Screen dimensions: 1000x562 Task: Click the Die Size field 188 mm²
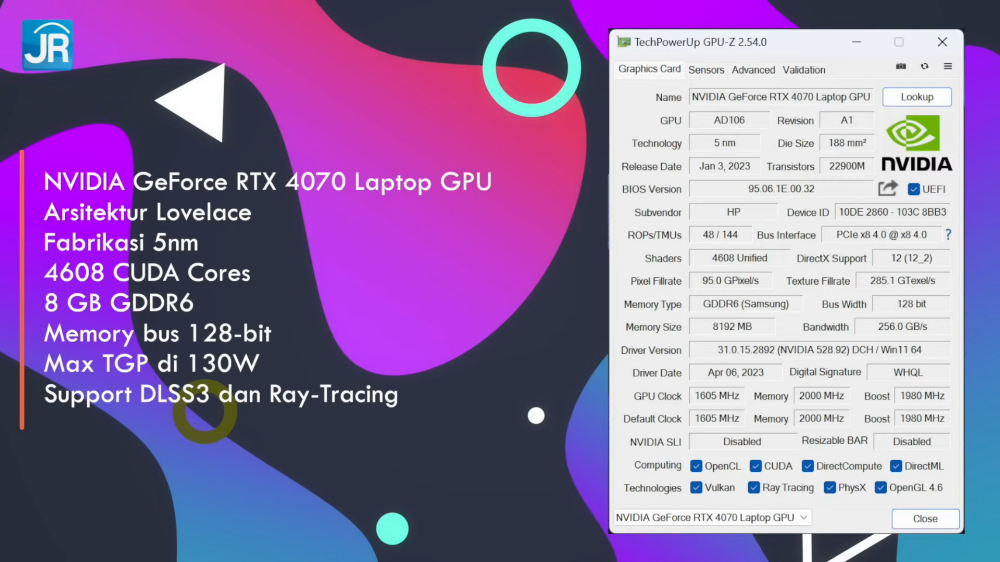pyautogui.click(x=846, y=143)
